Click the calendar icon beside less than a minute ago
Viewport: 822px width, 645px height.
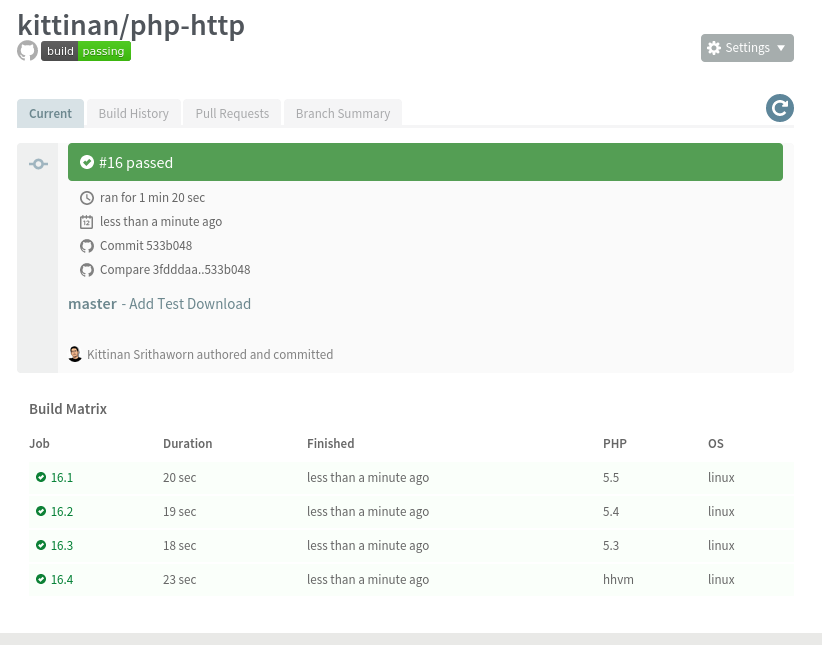(x=86, y=222)
